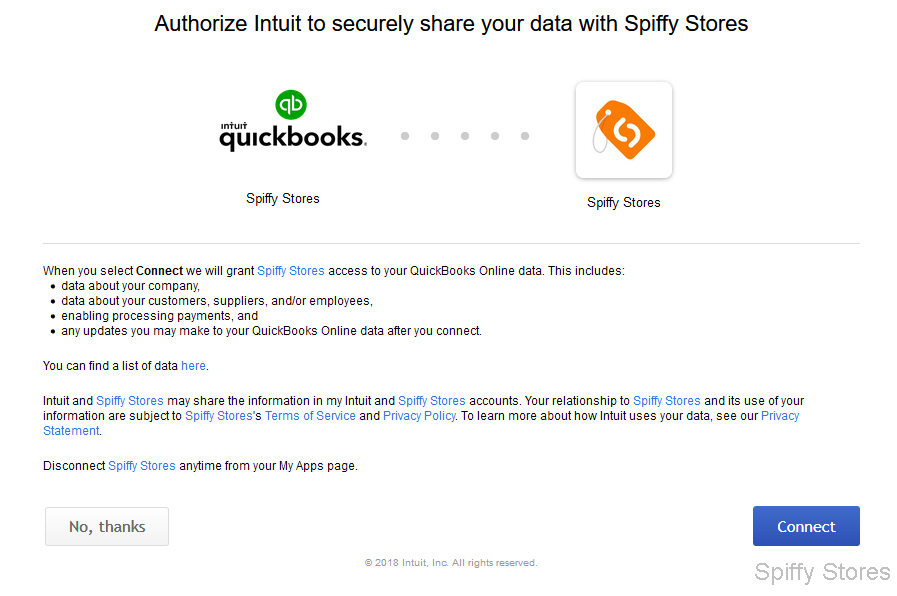This screenshot has height=596, width=897.
Task: Click Spiffy Stores link in the Connect sentence
Action: 291,271
